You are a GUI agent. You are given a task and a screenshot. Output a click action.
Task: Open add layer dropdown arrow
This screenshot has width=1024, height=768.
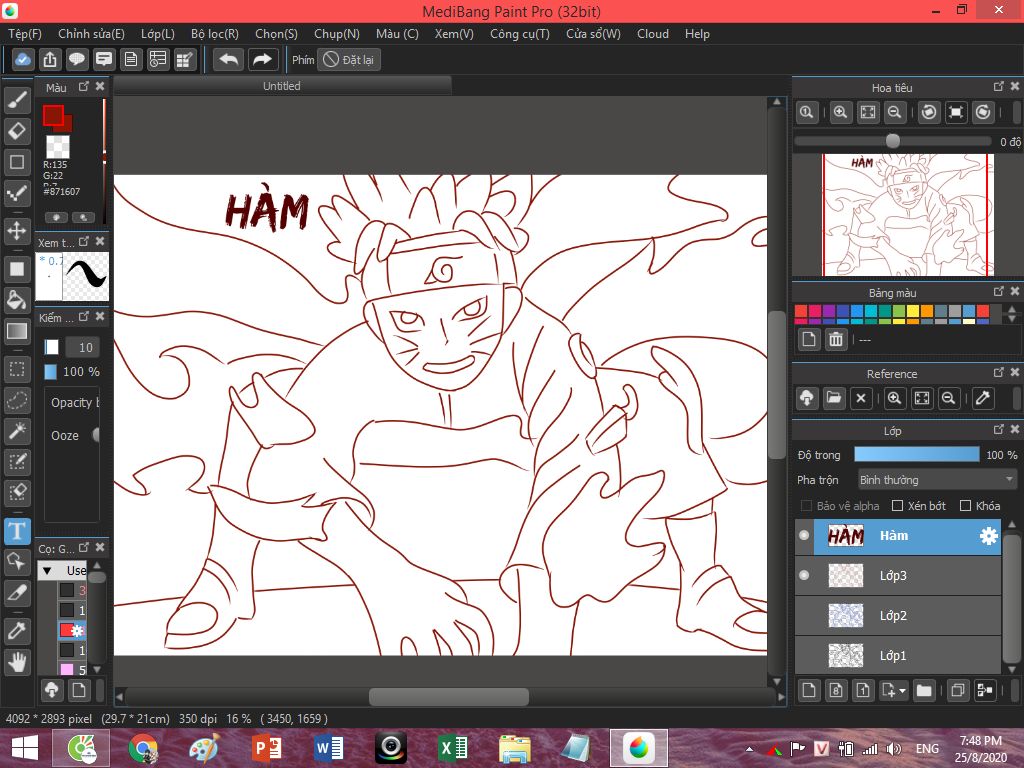[x=902, y=690]
